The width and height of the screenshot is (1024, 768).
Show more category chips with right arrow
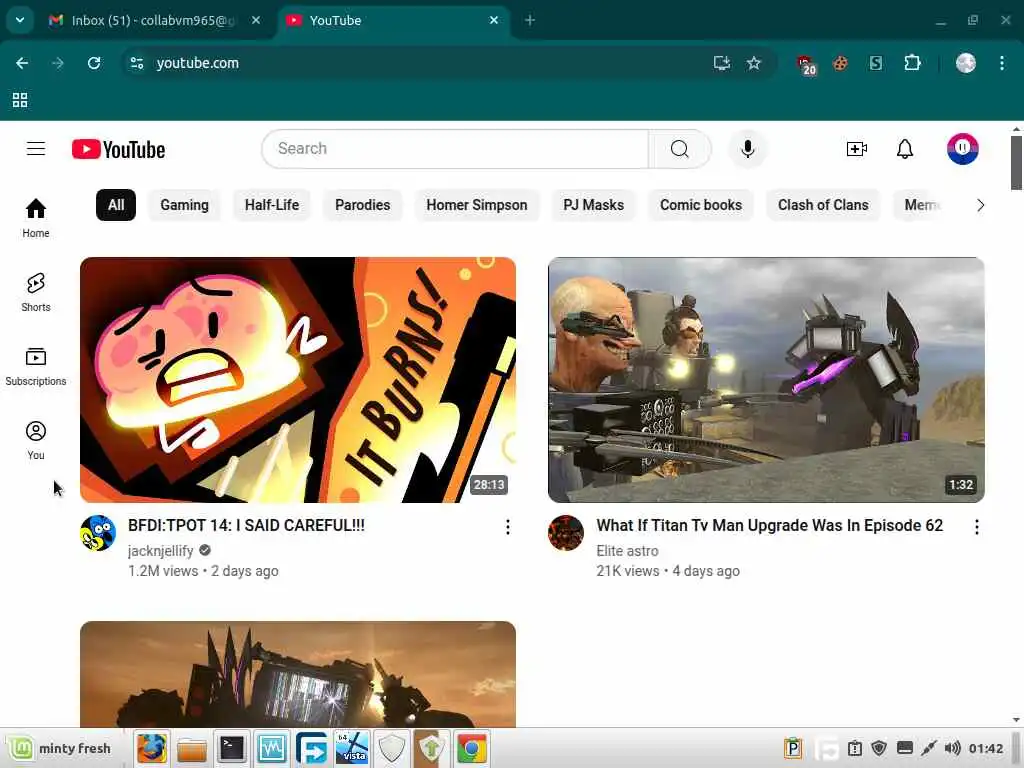980,205
